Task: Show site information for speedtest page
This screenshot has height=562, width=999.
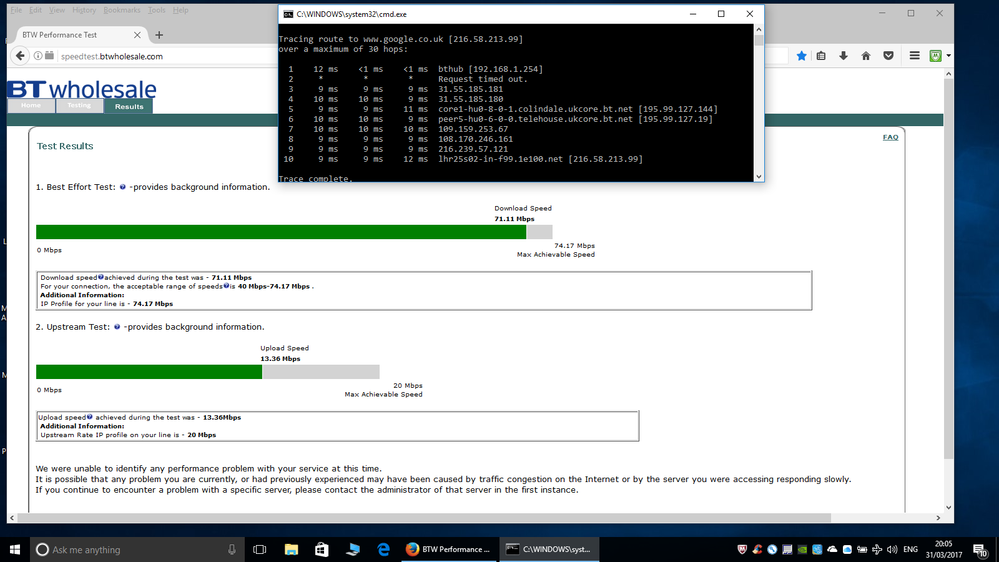Action: point(38,56)
